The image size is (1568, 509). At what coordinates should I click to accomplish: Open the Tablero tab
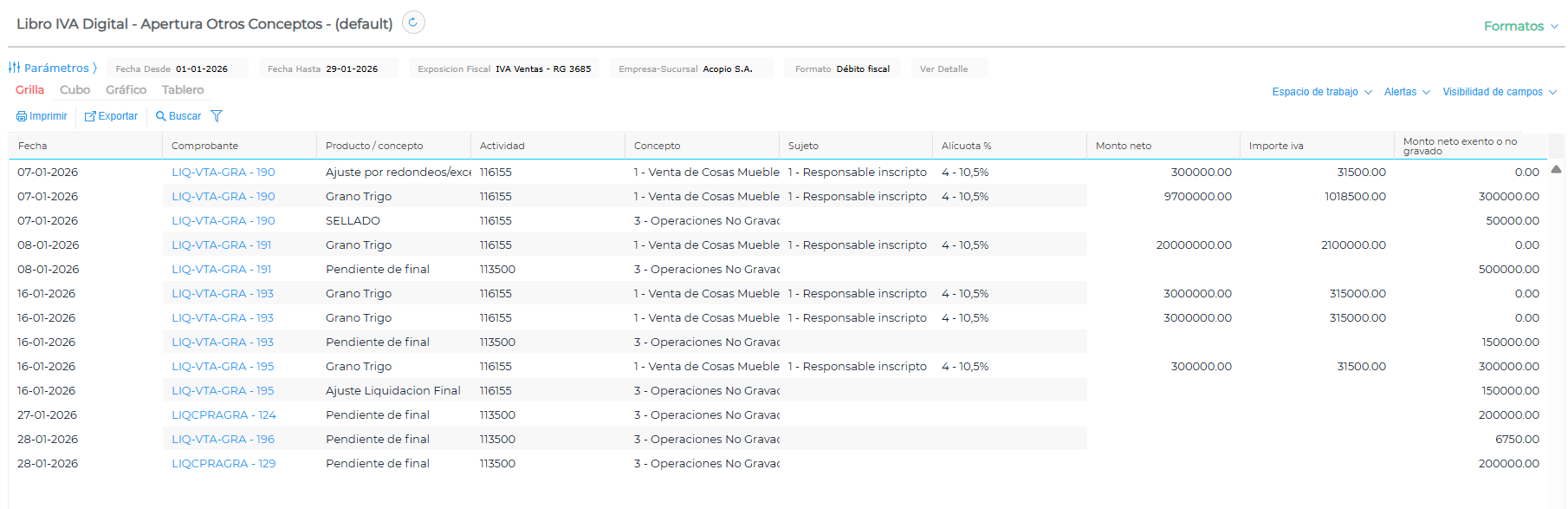coord(183,90)
